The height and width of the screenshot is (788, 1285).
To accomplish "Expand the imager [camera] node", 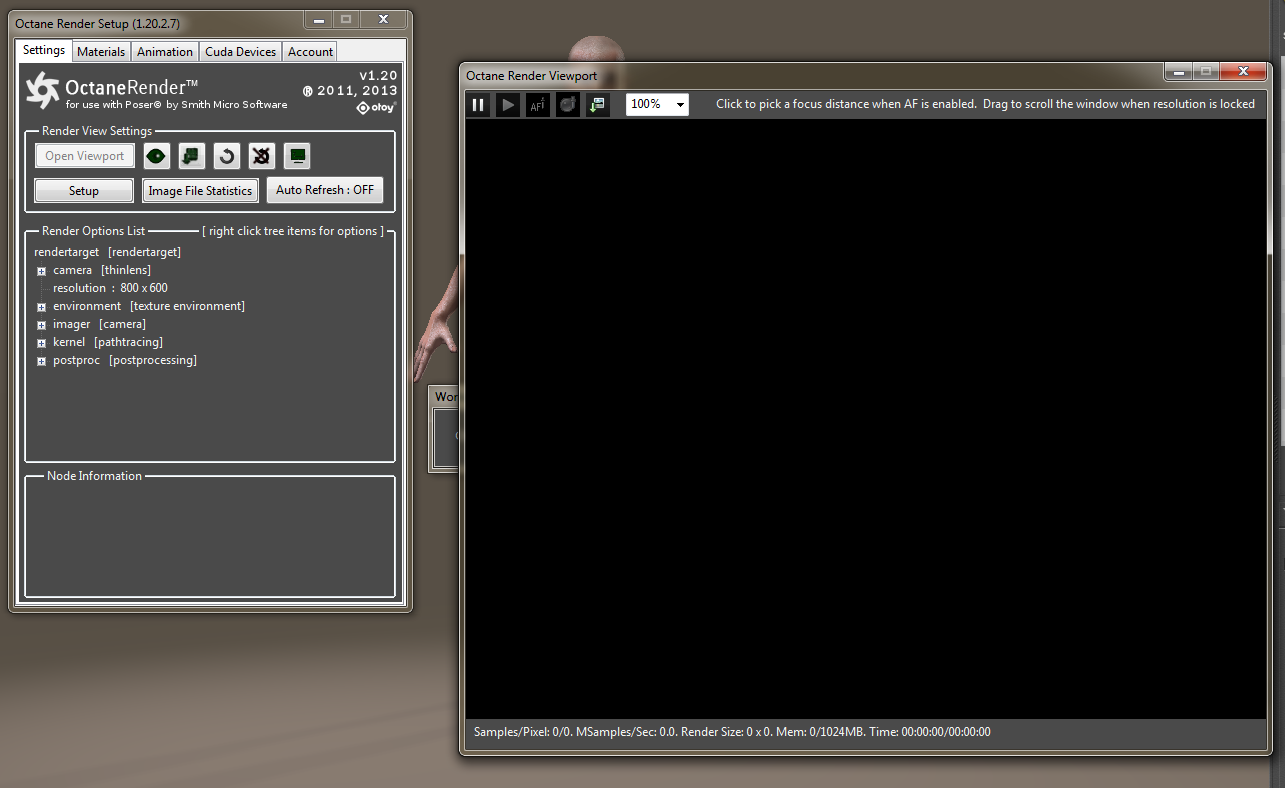I will pos(42,325).
